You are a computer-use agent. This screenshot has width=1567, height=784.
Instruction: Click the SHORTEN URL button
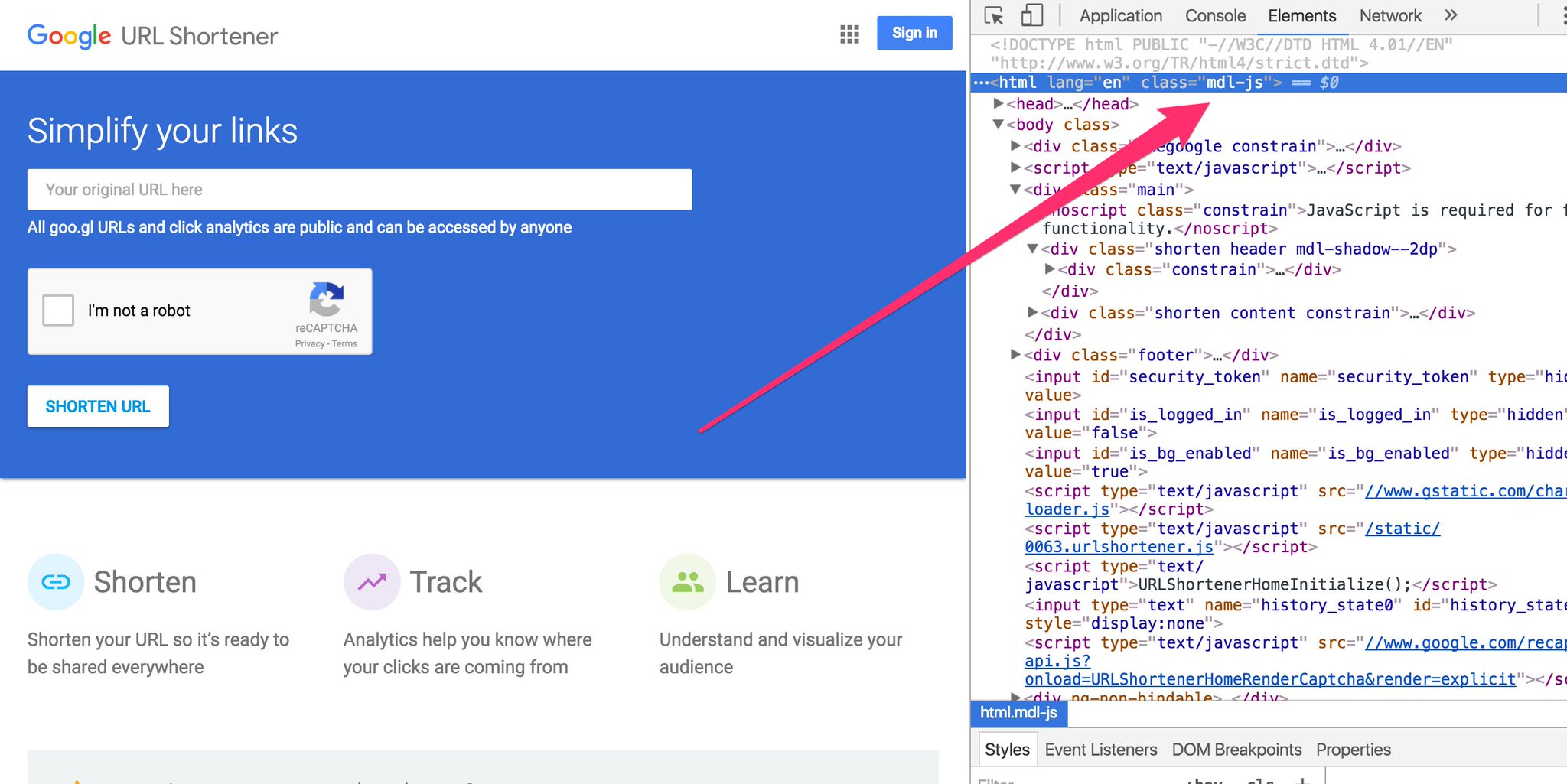point(98,406)
